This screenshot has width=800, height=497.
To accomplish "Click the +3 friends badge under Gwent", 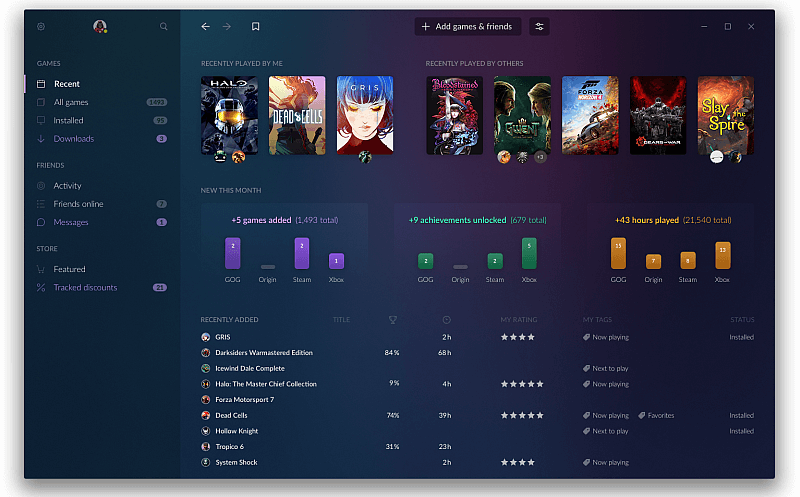I will [x=540, y=157].
